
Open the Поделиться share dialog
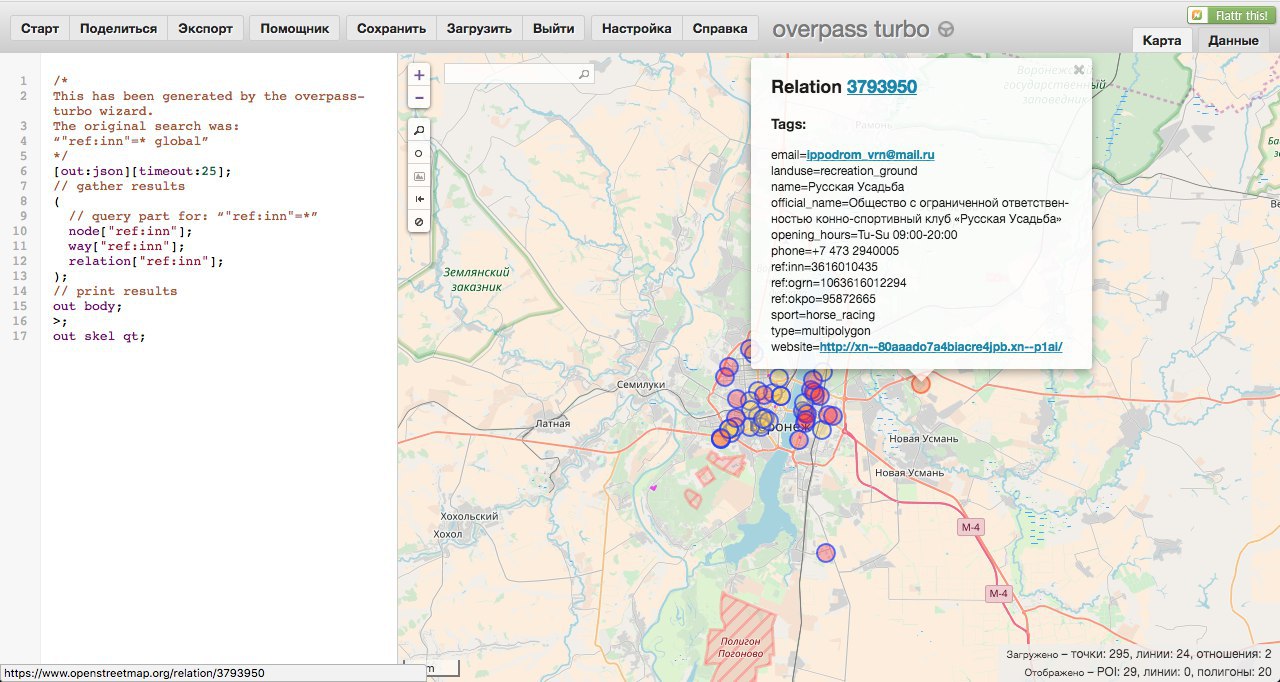tap(118, 29)
